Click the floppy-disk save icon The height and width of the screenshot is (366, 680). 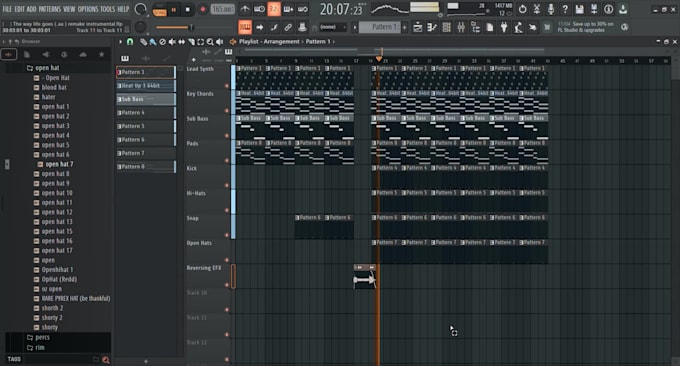pyautogui.click(x=579, y=9)
